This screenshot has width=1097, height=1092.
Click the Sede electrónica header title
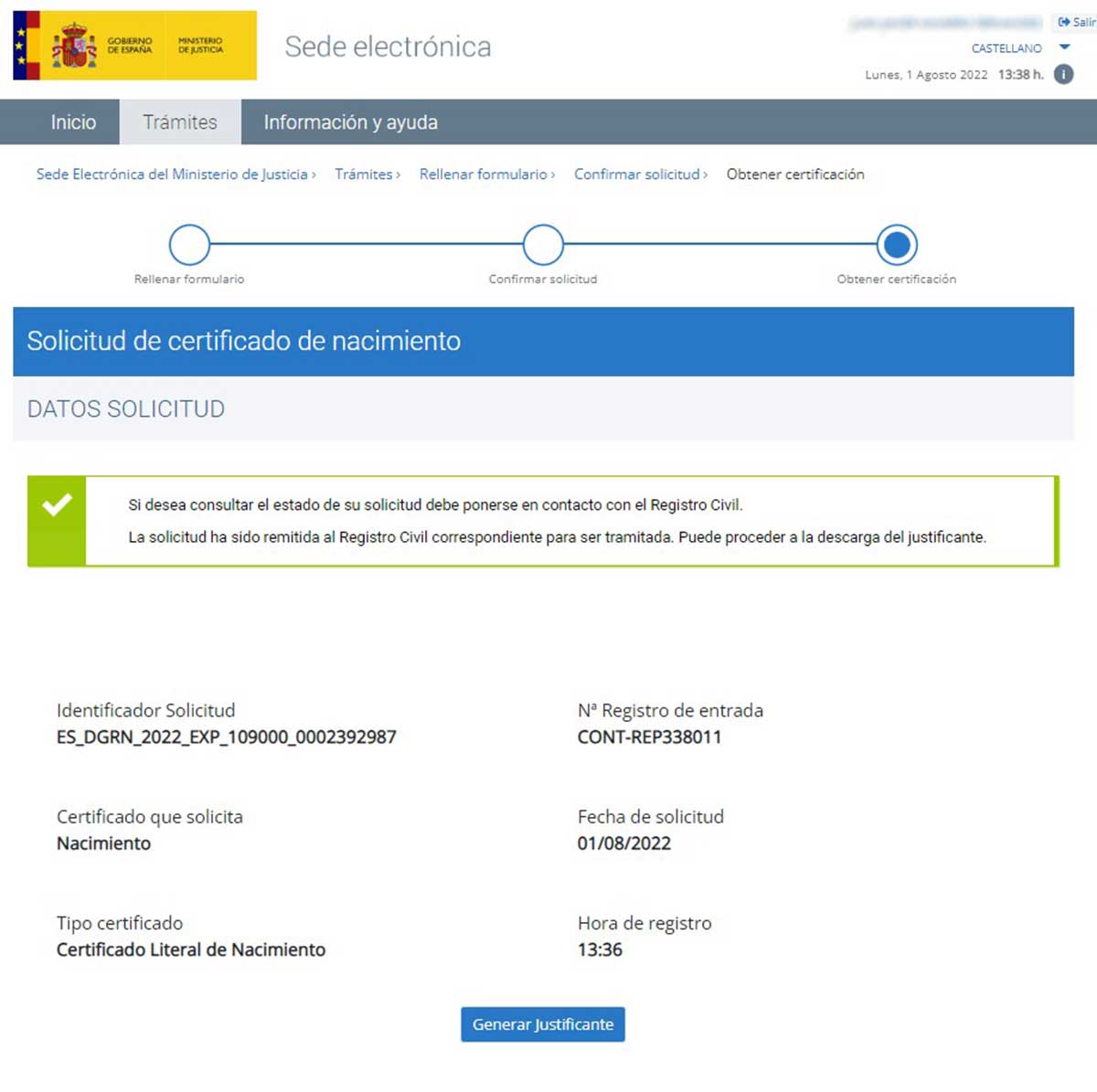point(388,47)
